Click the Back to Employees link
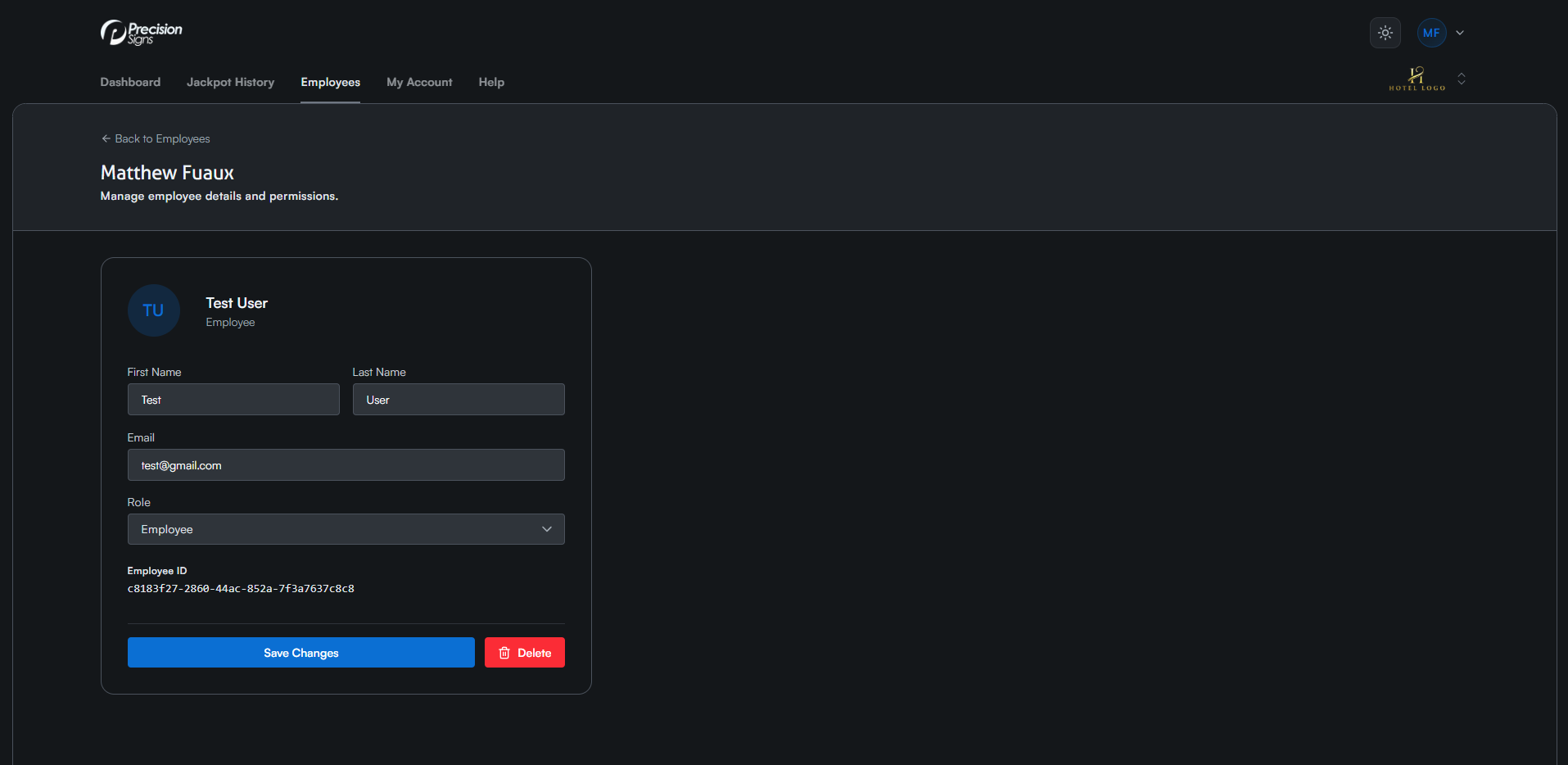Viewport: 1568px width, 765px height. point(156,138)
